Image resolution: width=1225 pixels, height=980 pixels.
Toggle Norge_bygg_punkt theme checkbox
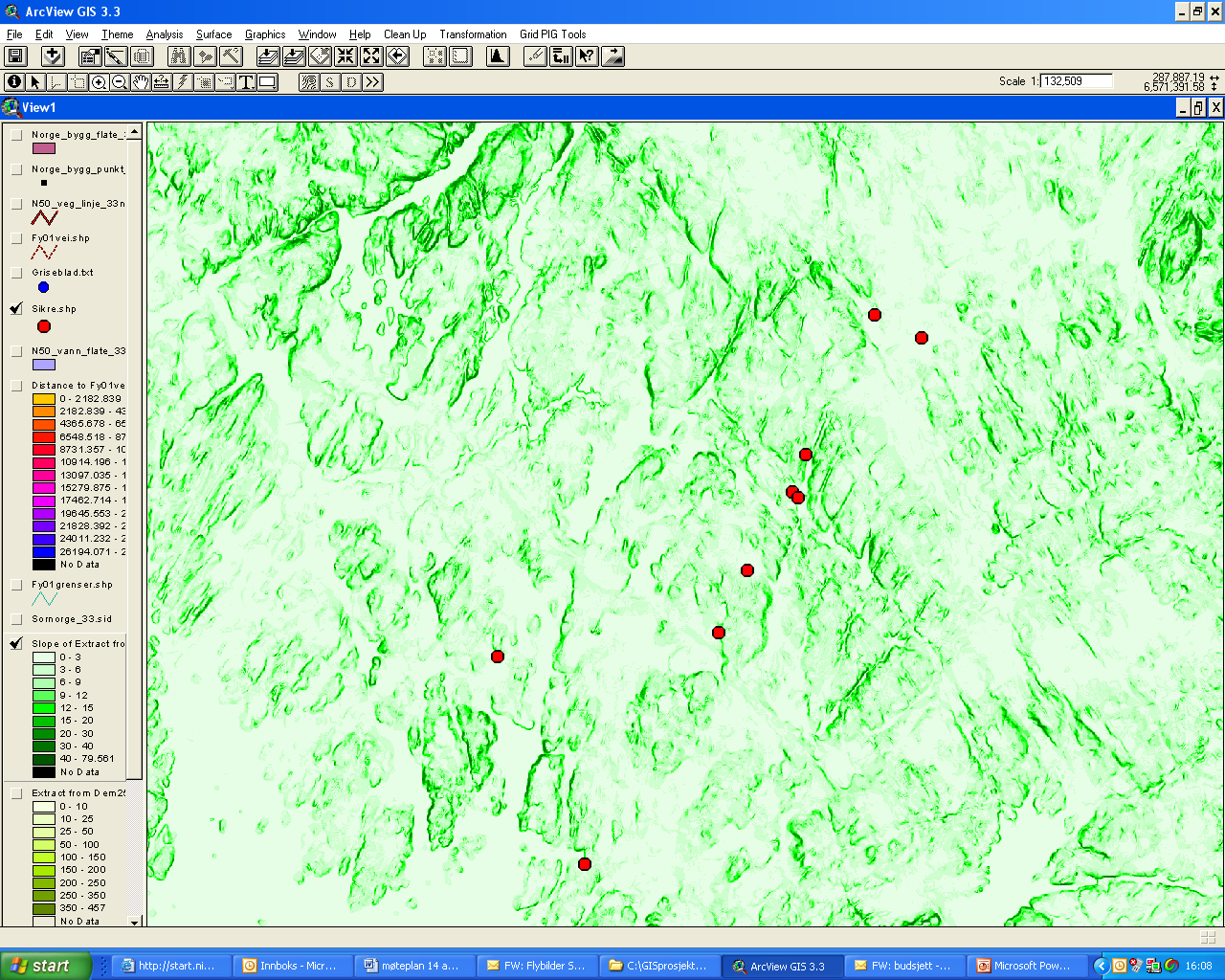coord(16,169)
